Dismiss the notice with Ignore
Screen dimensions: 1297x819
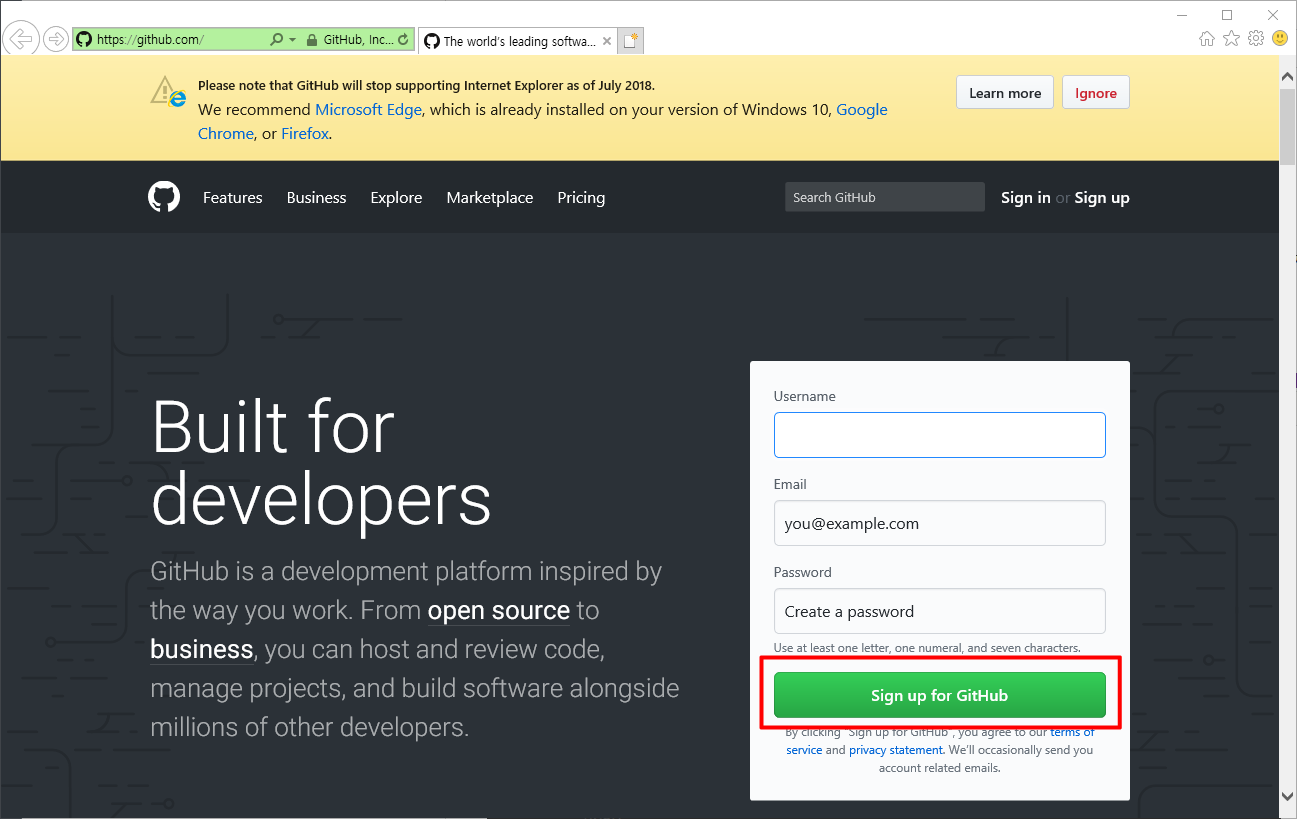click(x=1096, y=93)
